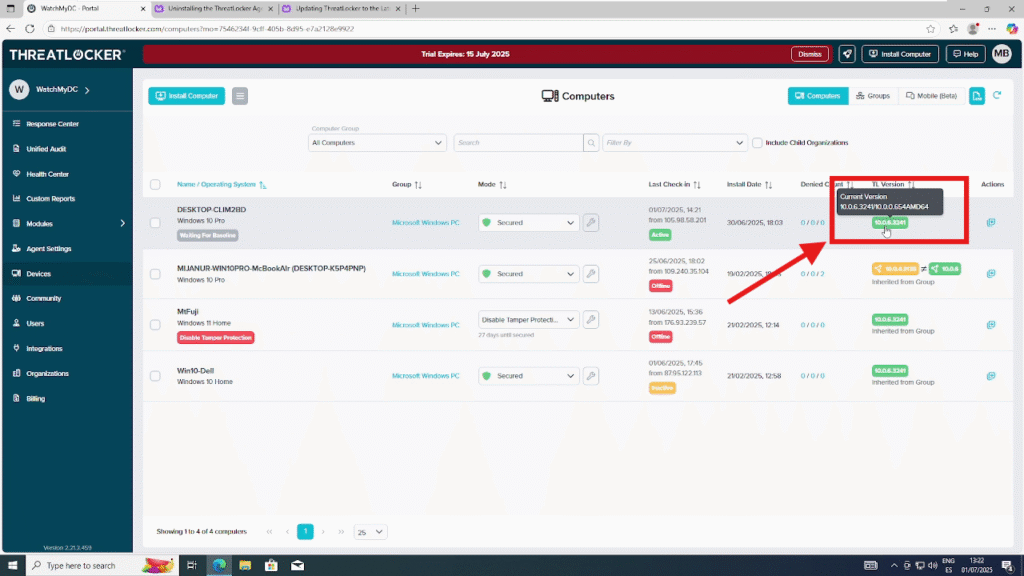1024x576 pixels.
Task: Click maintenance wrench icon for Win10-Dell
Action: 591,376
